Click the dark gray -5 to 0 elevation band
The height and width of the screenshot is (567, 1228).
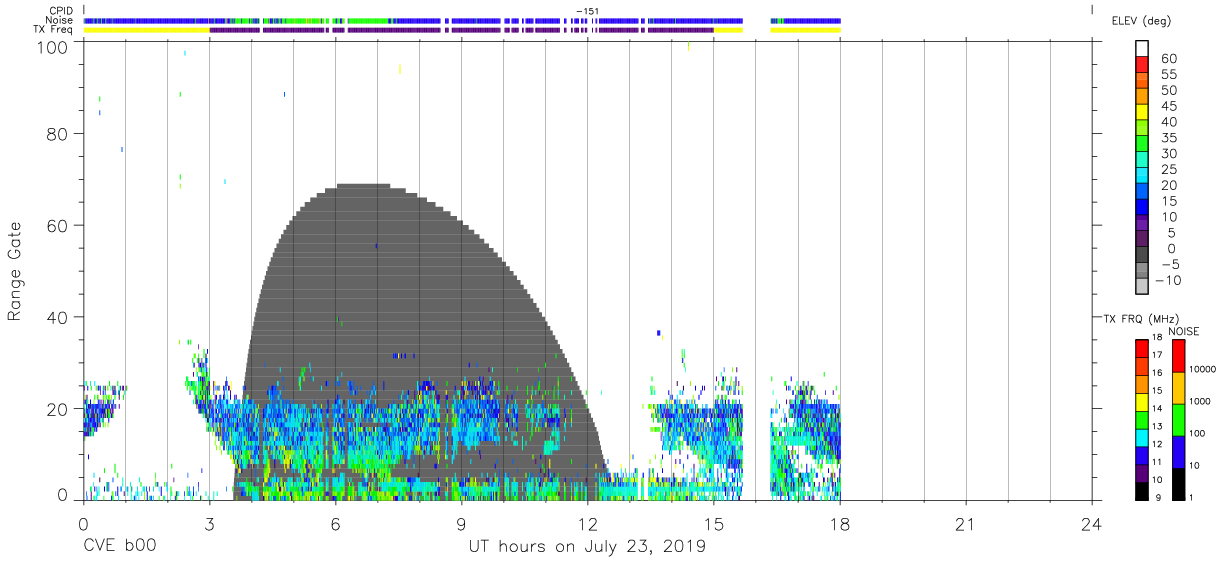[1142, 256]
